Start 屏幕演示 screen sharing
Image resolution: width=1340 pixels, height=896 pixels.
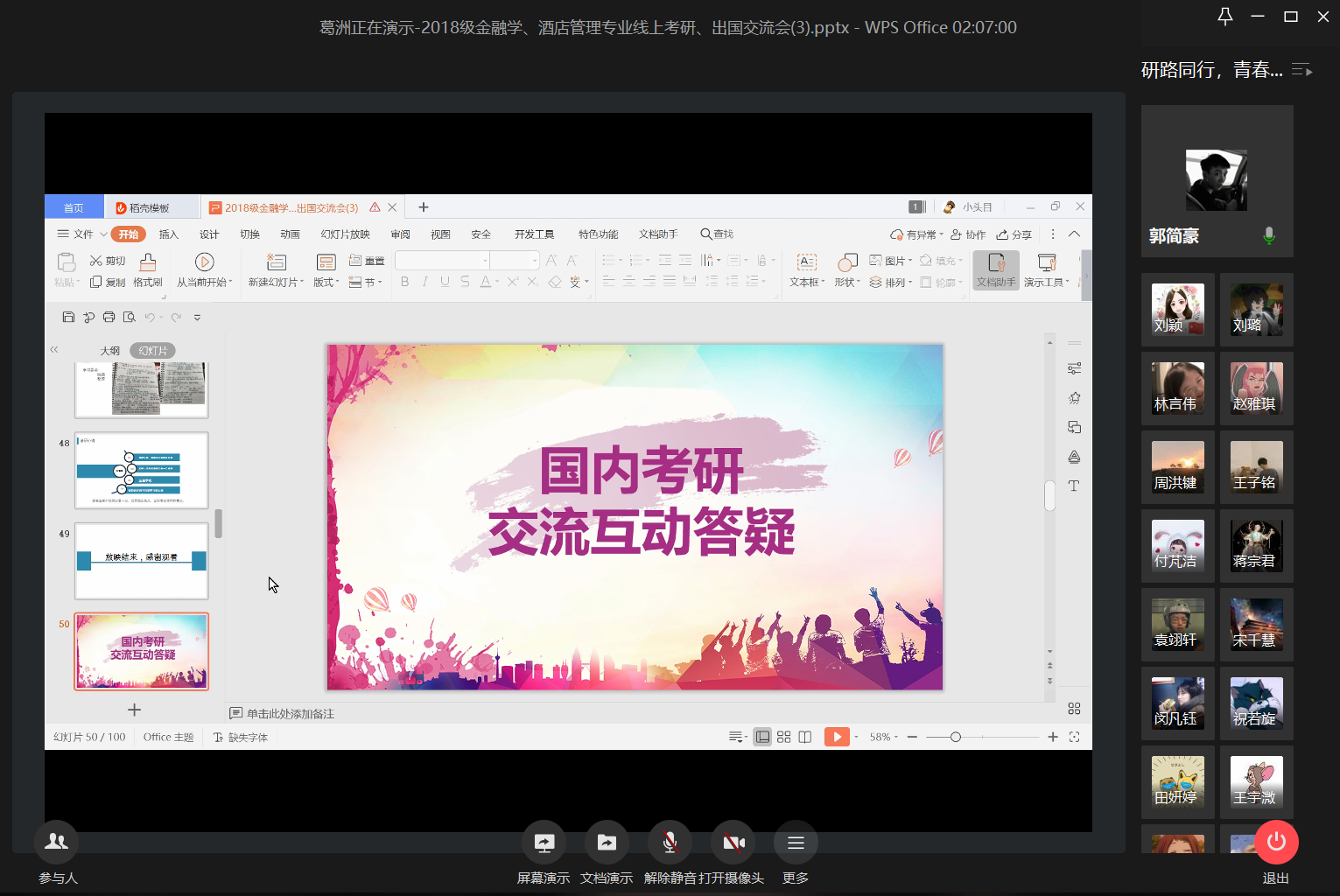(x=544, y=843)
